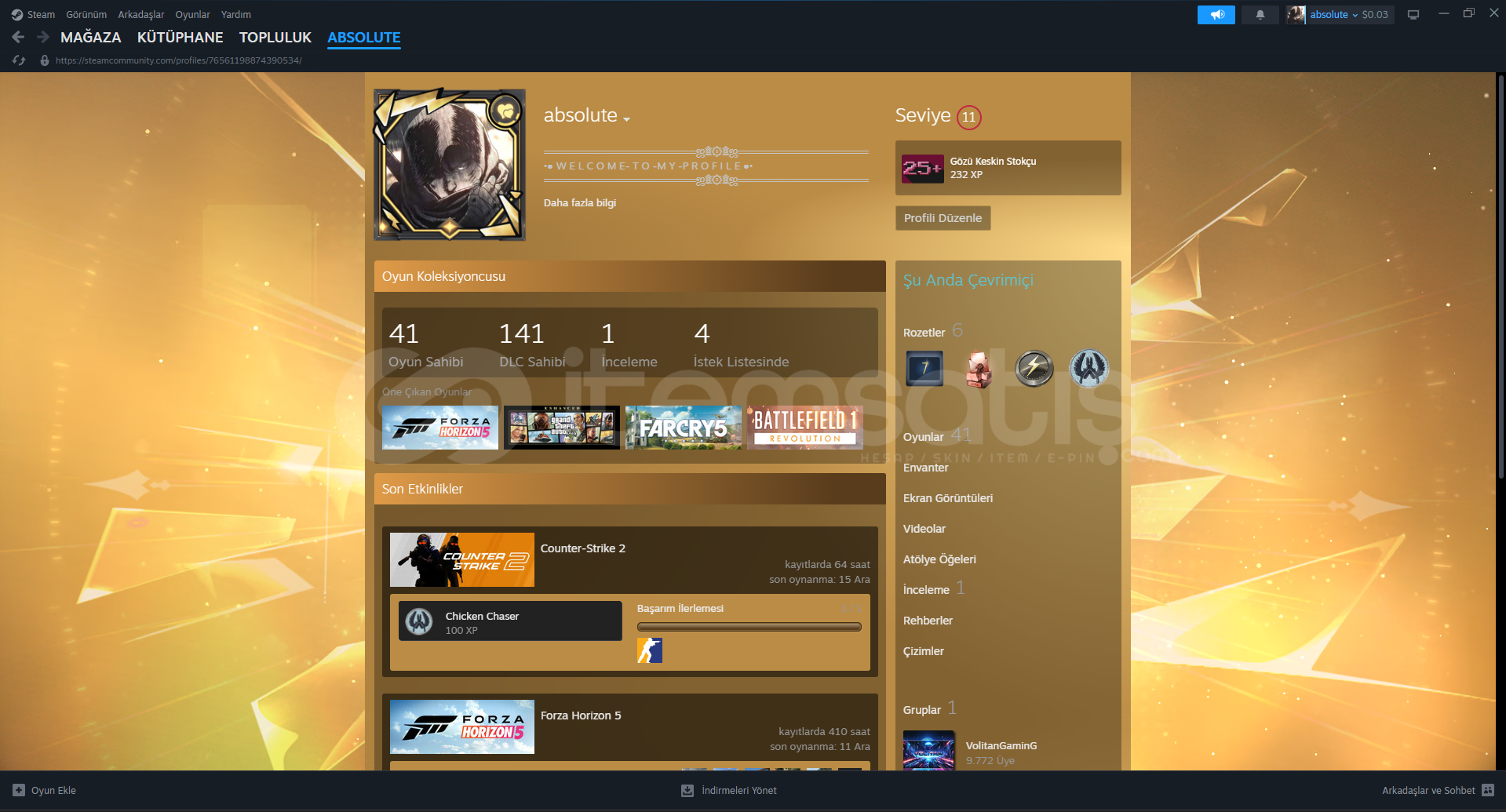Image resolution: width=1506 pixels, height=812 pixels.
Task: Open the profile avatar picture
Action: point(450,165)
